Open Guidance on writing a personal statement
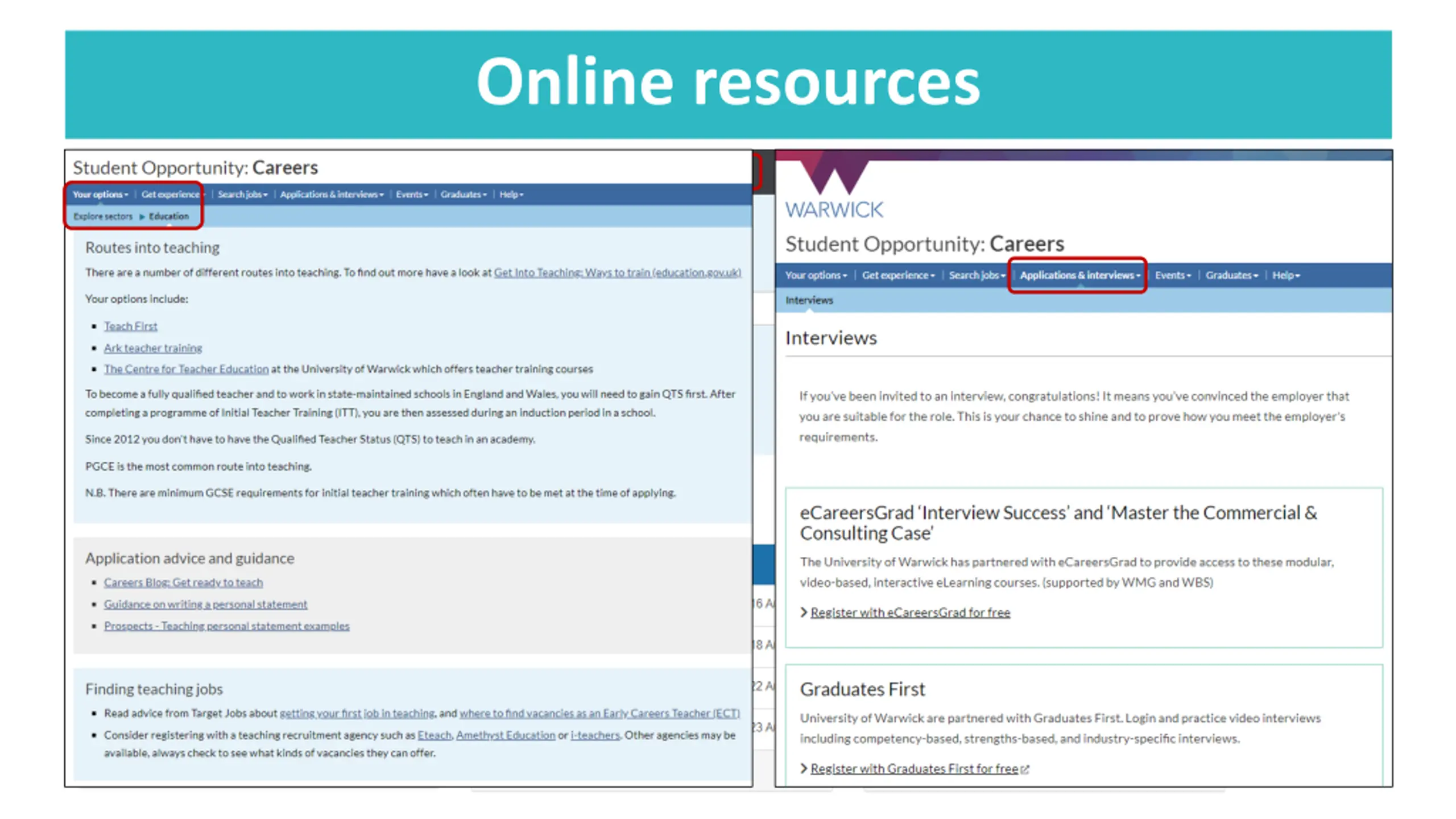Image resolution: width=1456 pixels, height=819 pixels. 205,604
